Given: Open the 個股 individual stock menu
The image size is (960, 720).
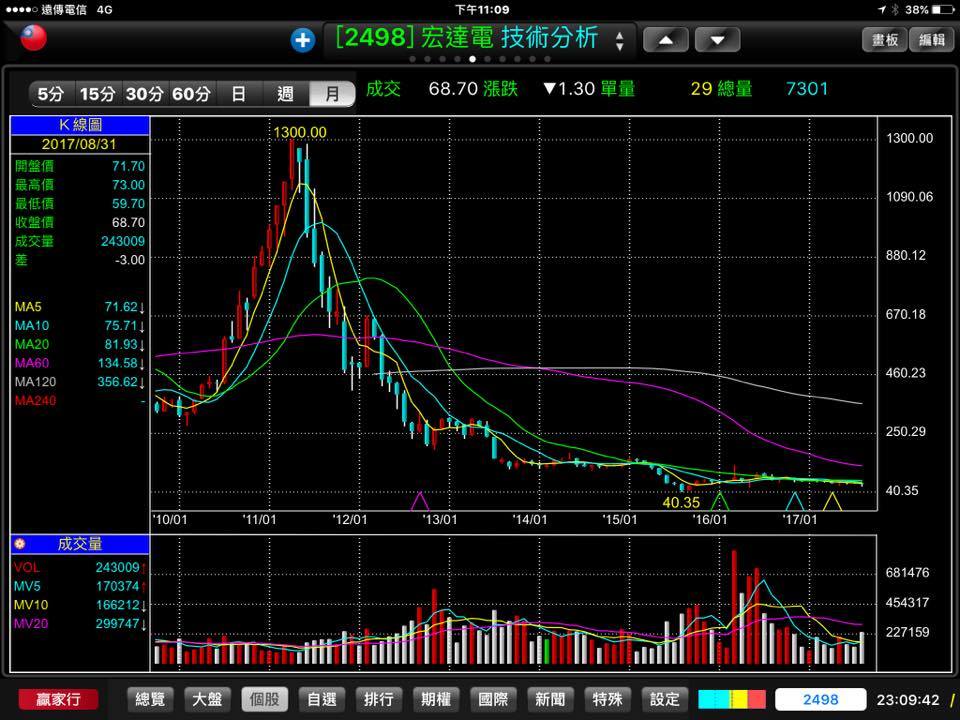Looking at the screenshot, I should tap(264, 699).
